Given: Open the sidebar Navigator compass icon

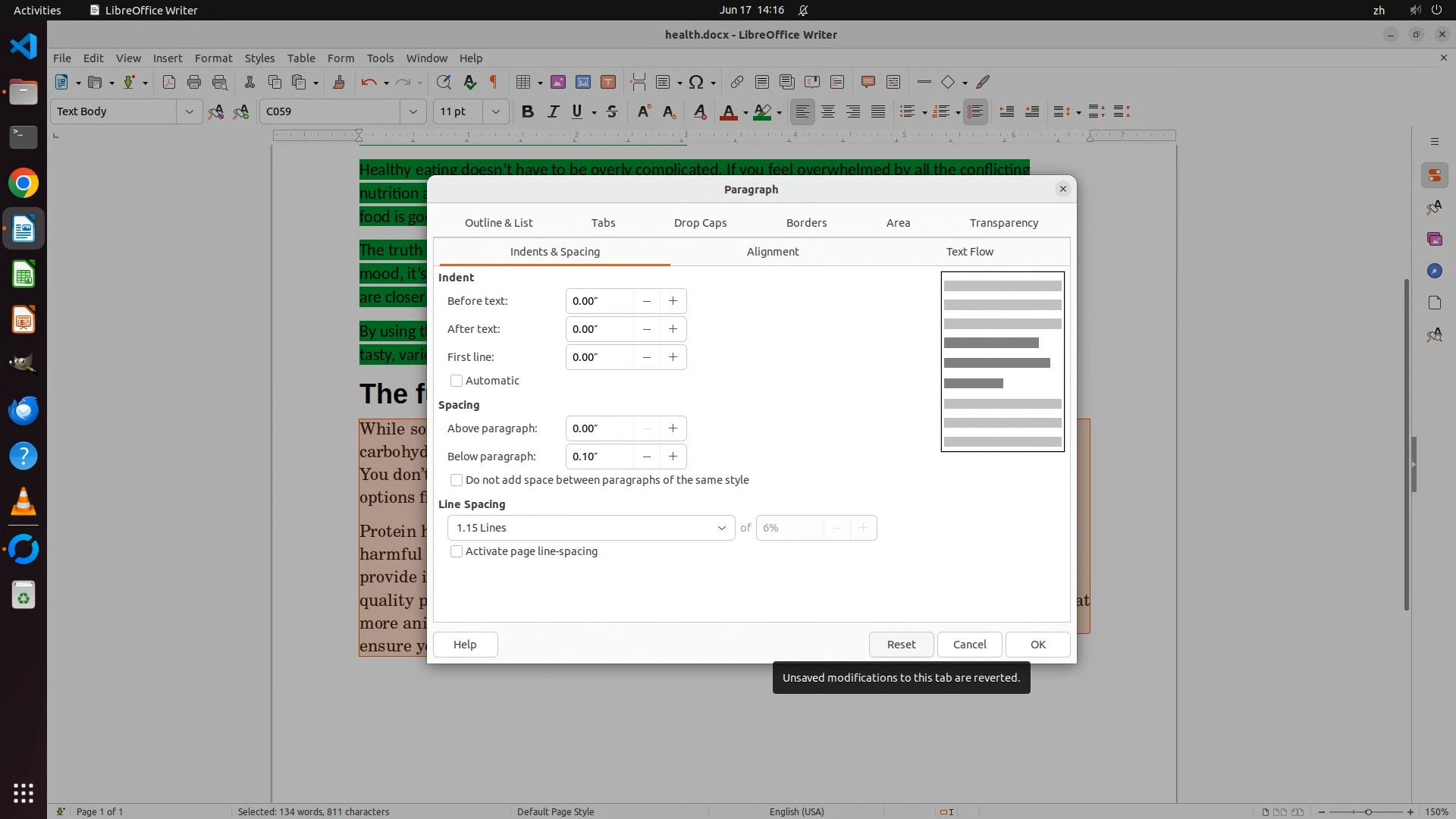Looking at the screenshot, I should 1434,271.
